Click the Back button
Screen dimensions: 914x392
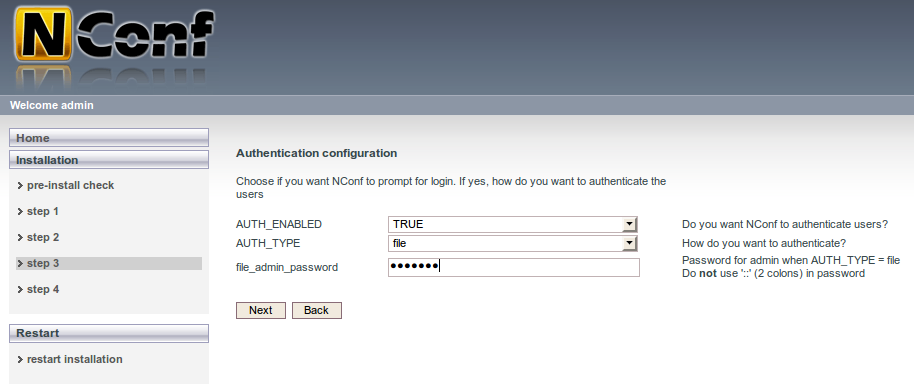click(x=317, y=310)
